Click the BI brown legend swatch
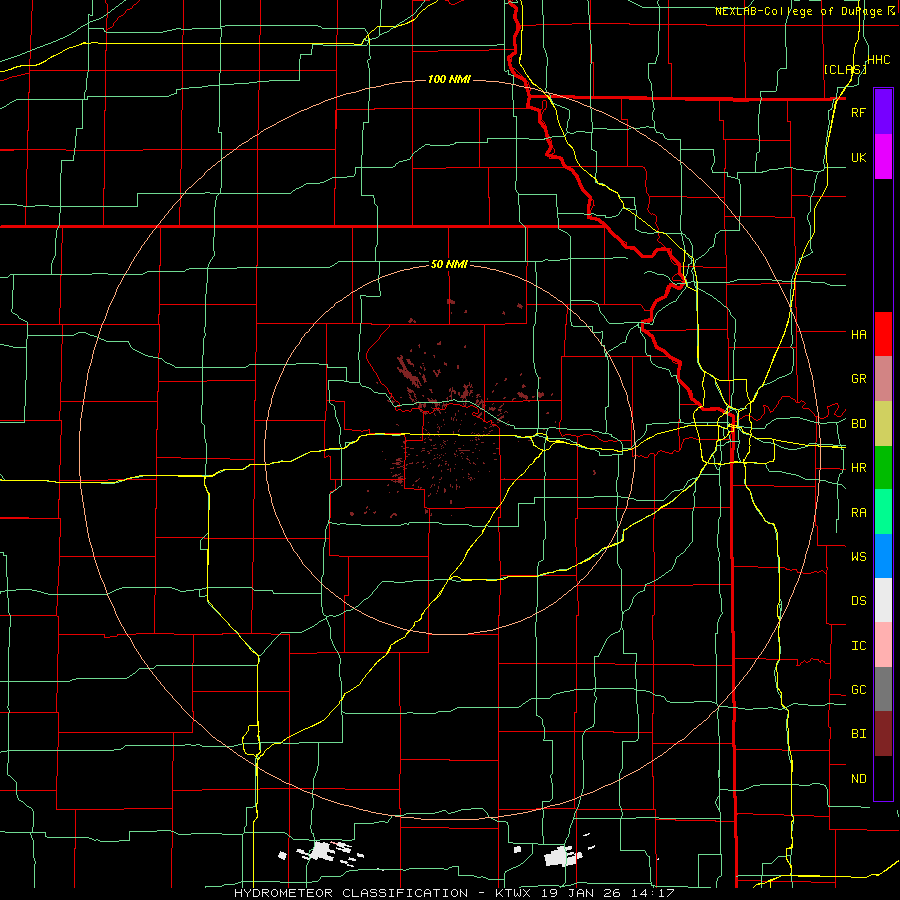Image resolution: width=900 pixels, height=900 pixels. (x=883, y=734)
